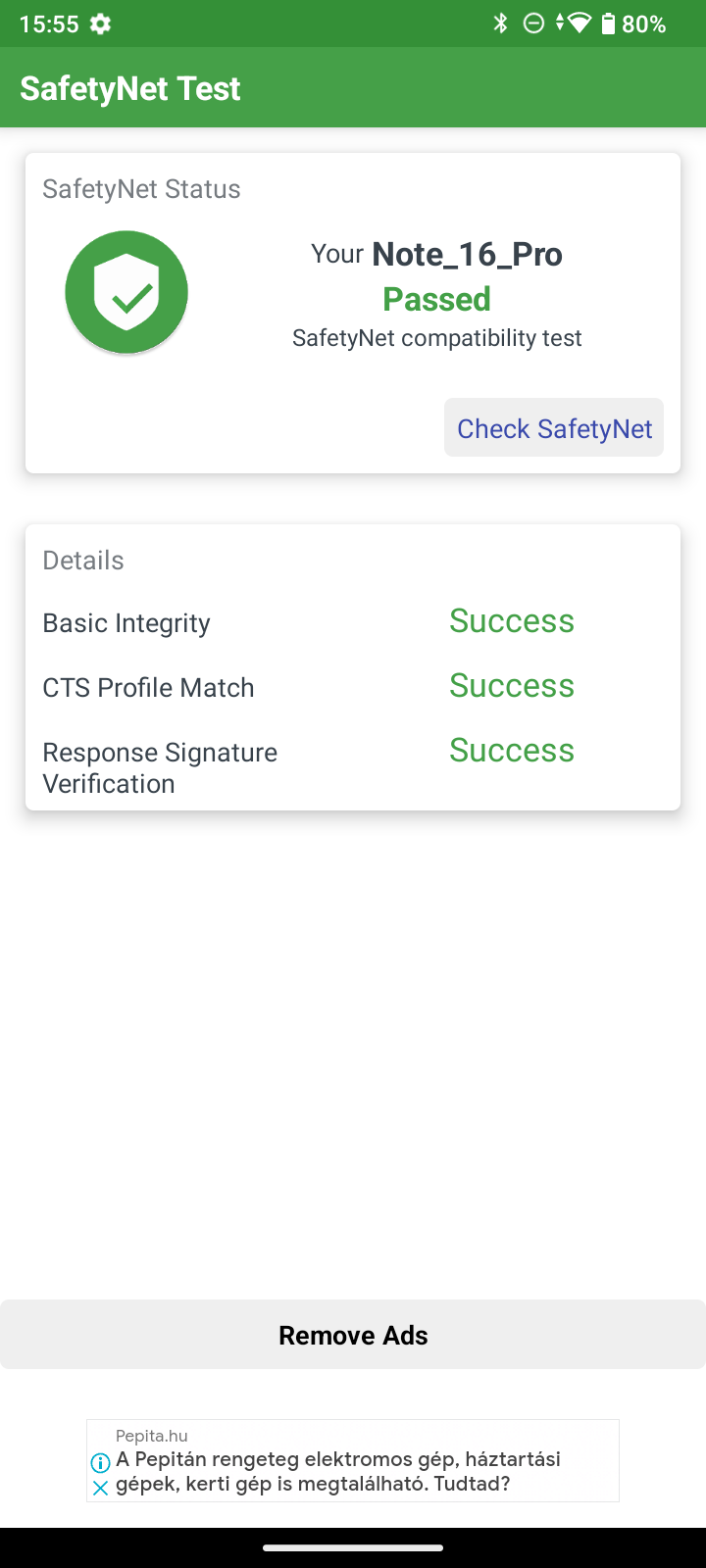Tap the Basic Integrity Success result

pyautogui.click(x=512, y=621)
